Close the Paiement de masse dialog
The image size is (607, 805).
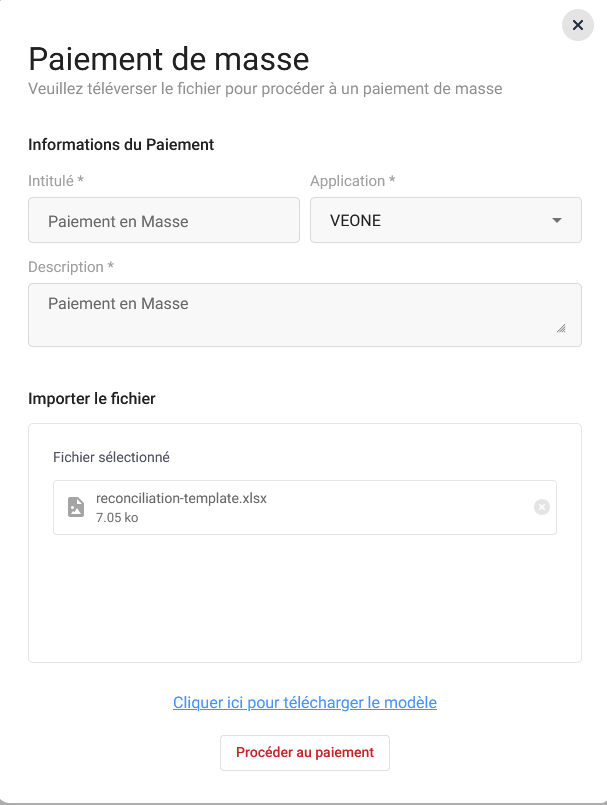coord(578,25)
